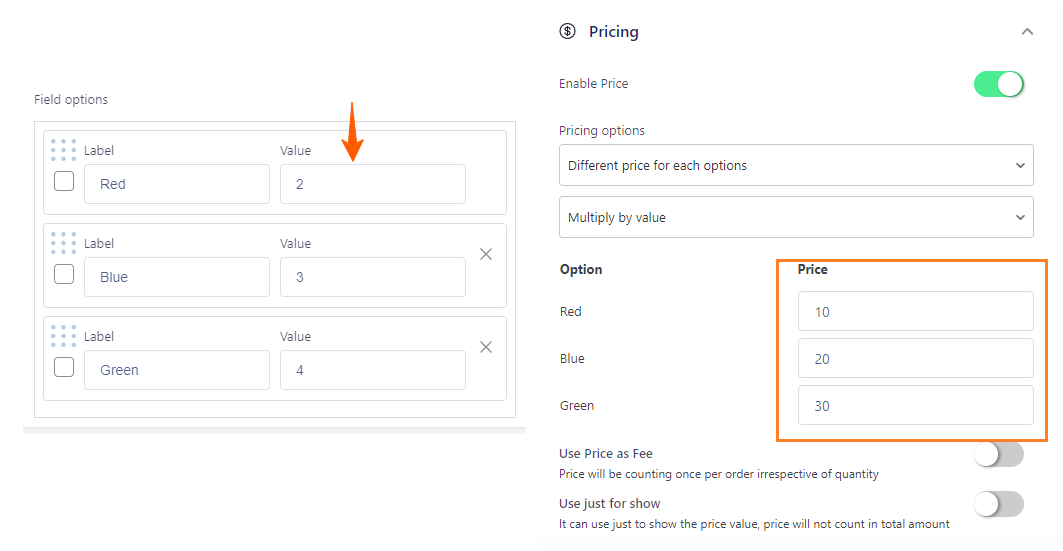The height and width of the screenshot is (551, 1063).
Task: Click the Red price field showing 10
Action: coord(915,311)
